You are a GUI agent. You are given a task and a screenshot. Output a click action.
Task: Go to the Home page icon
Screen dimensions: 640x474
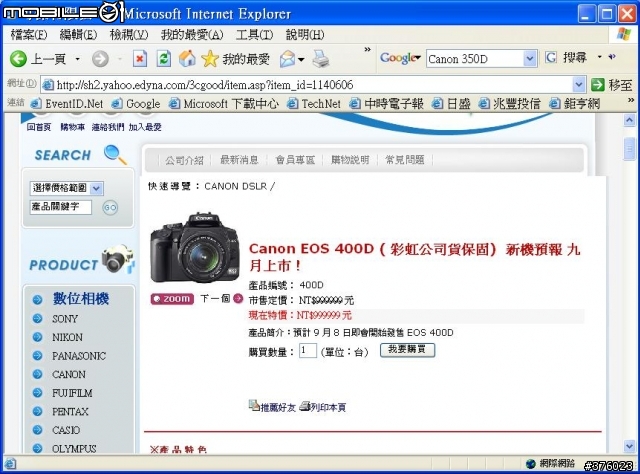click(187, 59)
